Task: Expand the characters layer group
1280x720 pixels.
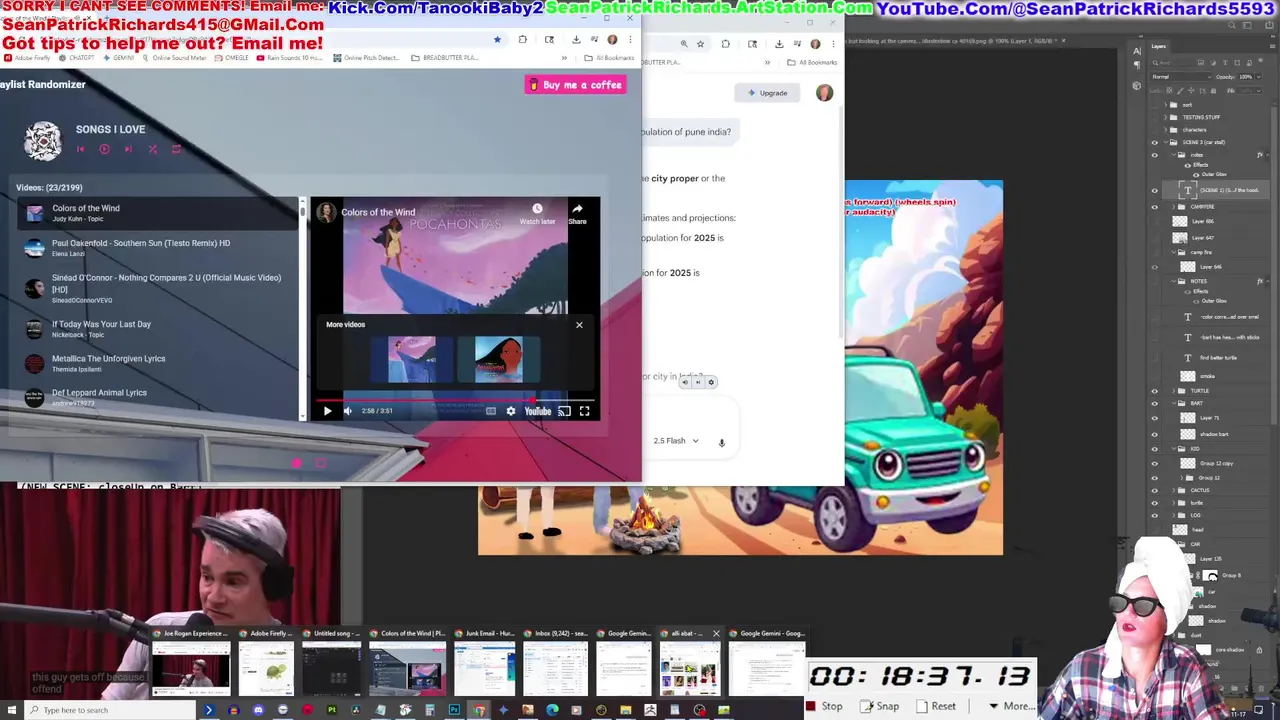Action: click(1166, 130)
